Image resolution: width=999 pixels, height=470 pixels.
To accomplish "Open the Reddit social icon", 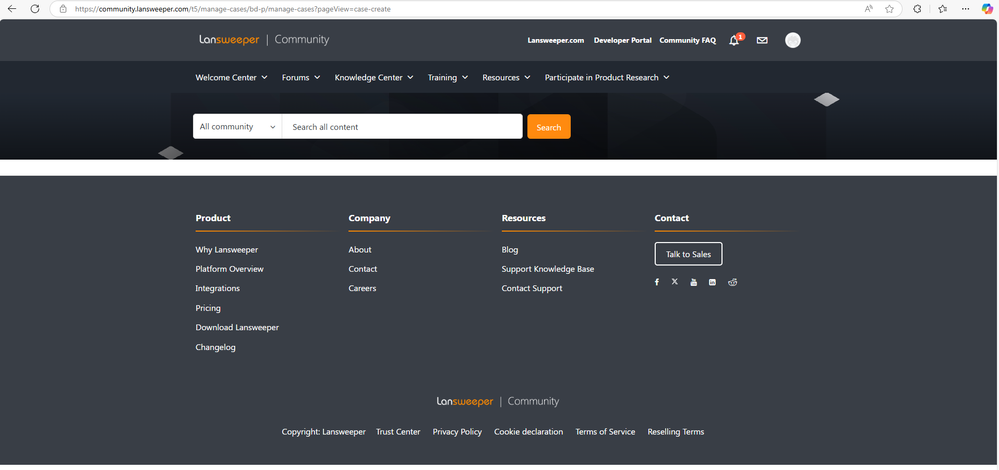I will pyautogui.click(x=733, y=283).
